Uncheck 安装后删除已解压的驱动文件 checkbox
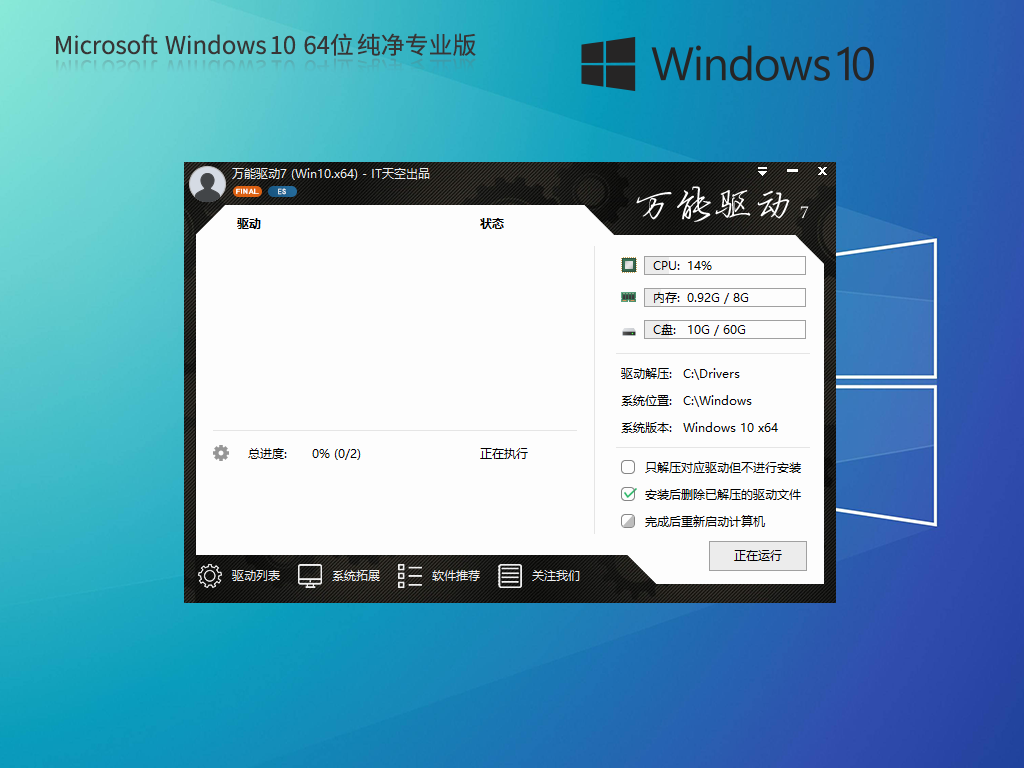Image resolution: width=1024 pixels, height=768 pixels. click(628, 494)
